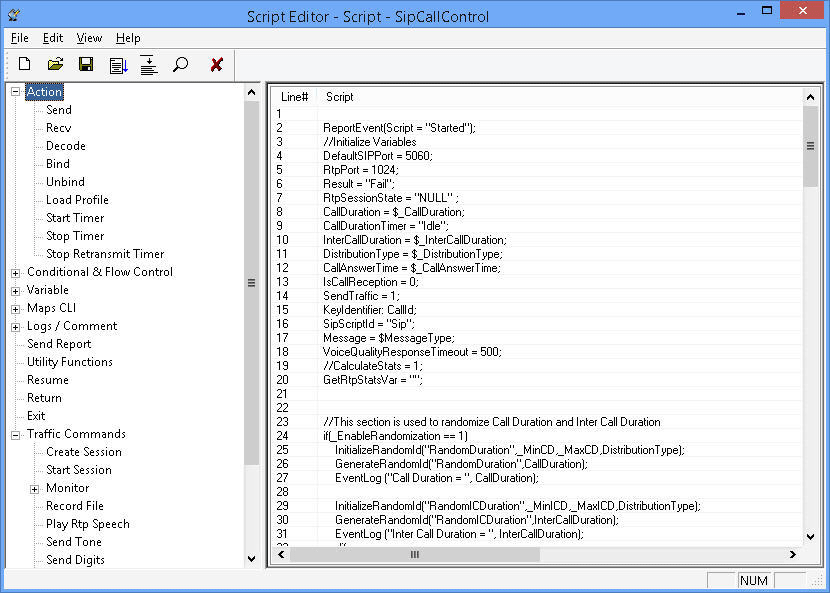Click script vertical scrollbar thumb
The width and height of the screenshot is (830, 593).
[x=810, y=146]
